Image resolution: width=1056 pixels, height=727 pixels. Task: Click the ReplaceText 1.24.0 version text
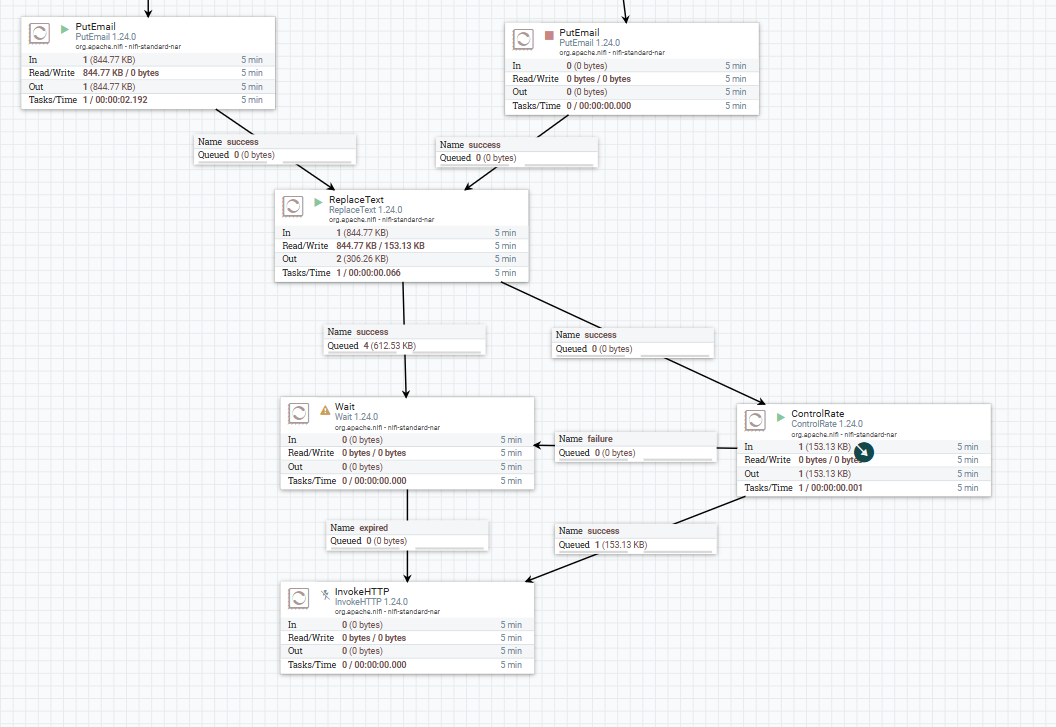366,210
